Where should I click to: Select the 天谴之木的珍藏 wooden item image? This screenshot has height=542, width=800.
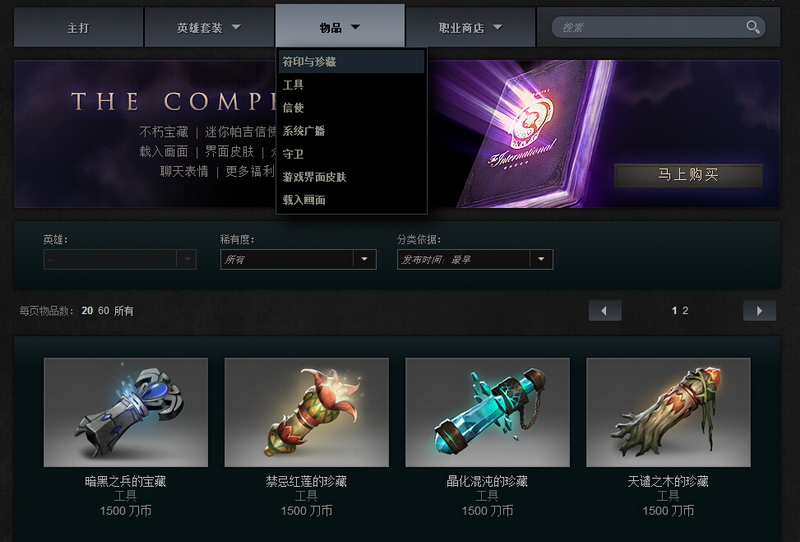(668, 412)
